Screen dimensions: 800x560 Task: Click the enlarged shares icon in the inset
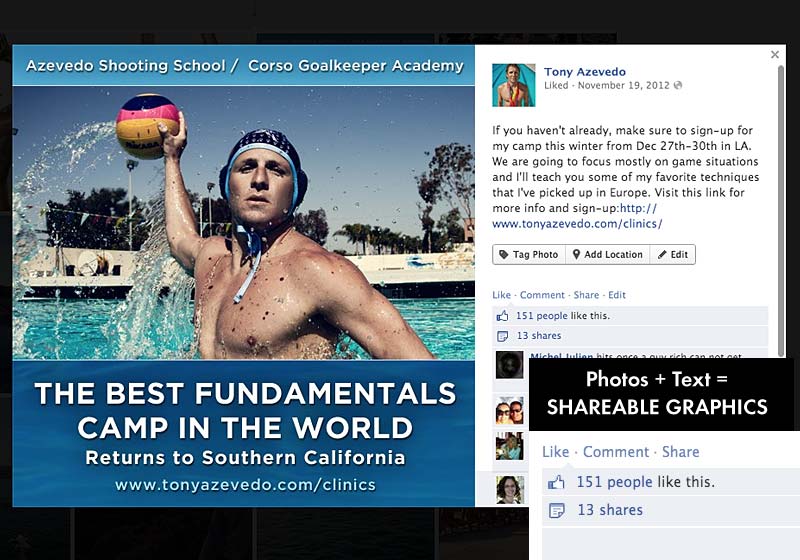(x=557, y=510)
